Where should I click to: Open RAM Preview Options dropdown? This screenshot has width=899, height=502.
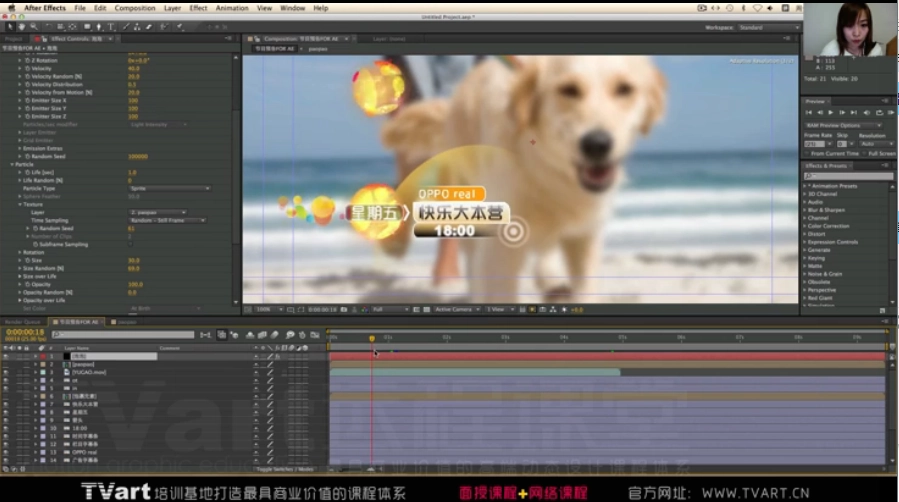tap(843, 126)
